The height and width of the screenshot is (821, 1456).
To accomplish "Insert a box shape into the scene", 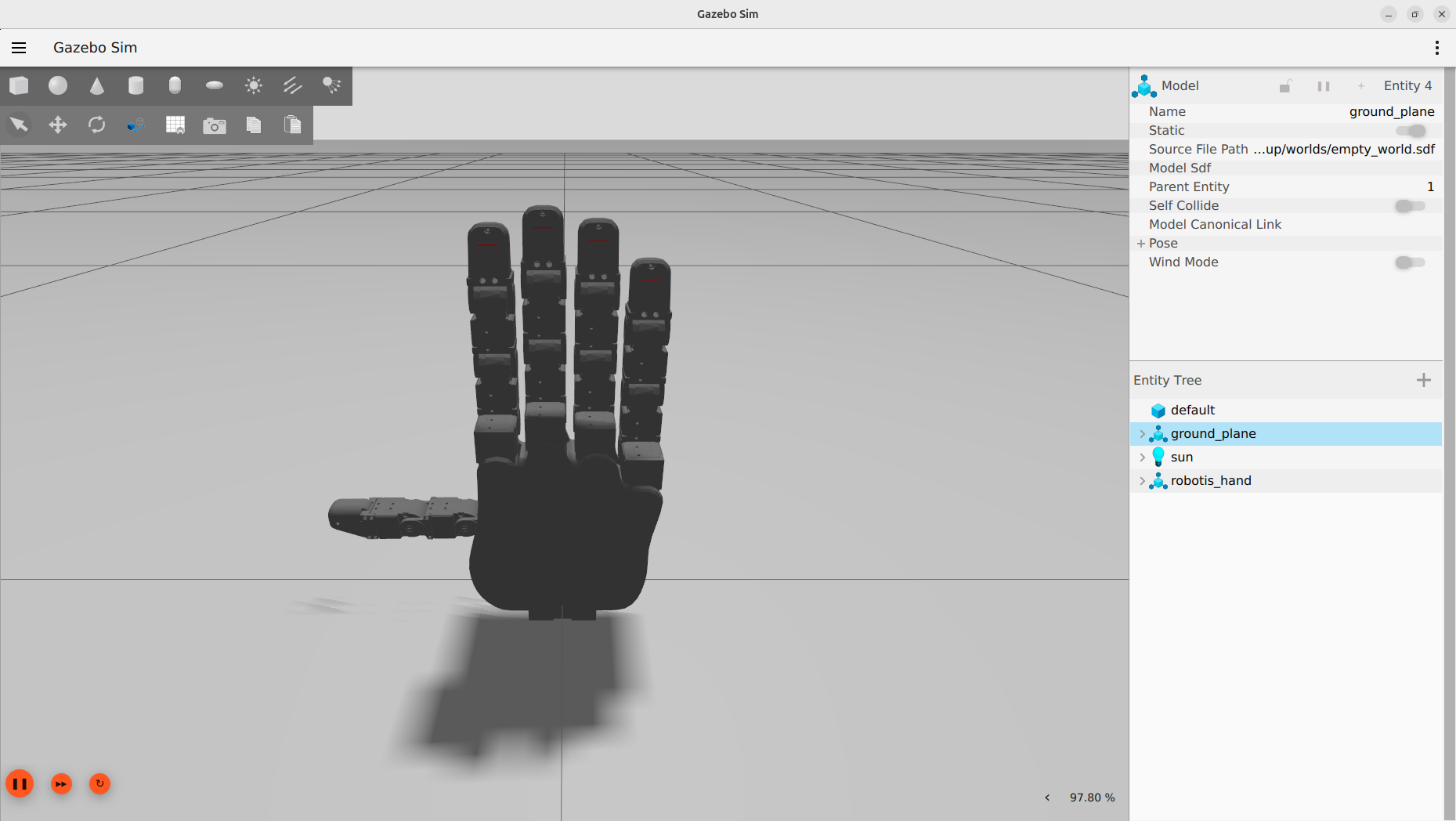I will (19, 85).
